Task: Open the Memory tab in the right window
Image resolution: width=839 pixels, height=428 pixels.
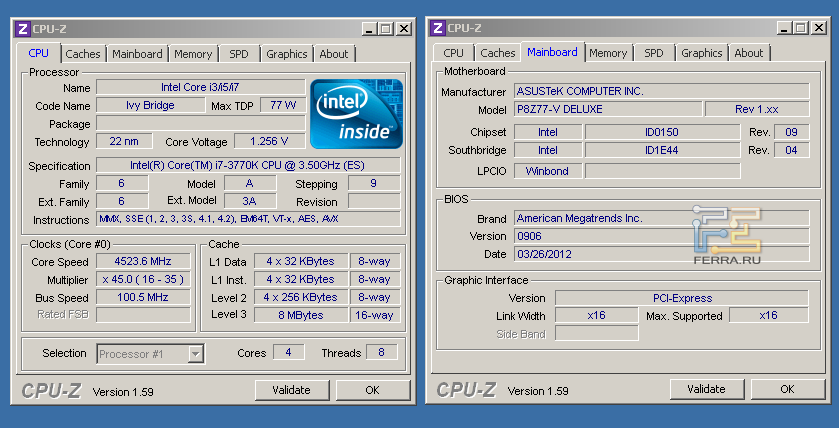Action: click(608, 53)
